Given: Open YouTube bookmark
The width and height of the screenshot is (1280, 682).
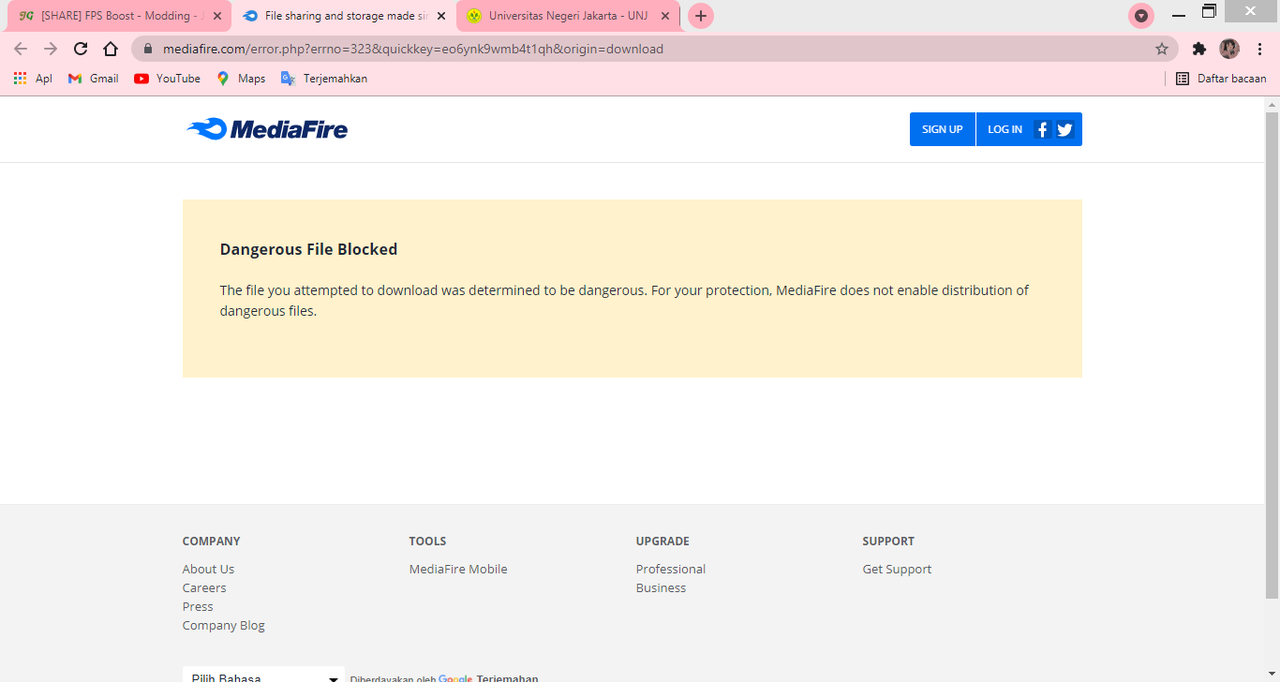Looking at the screenshot, I should tap(167, 78).
